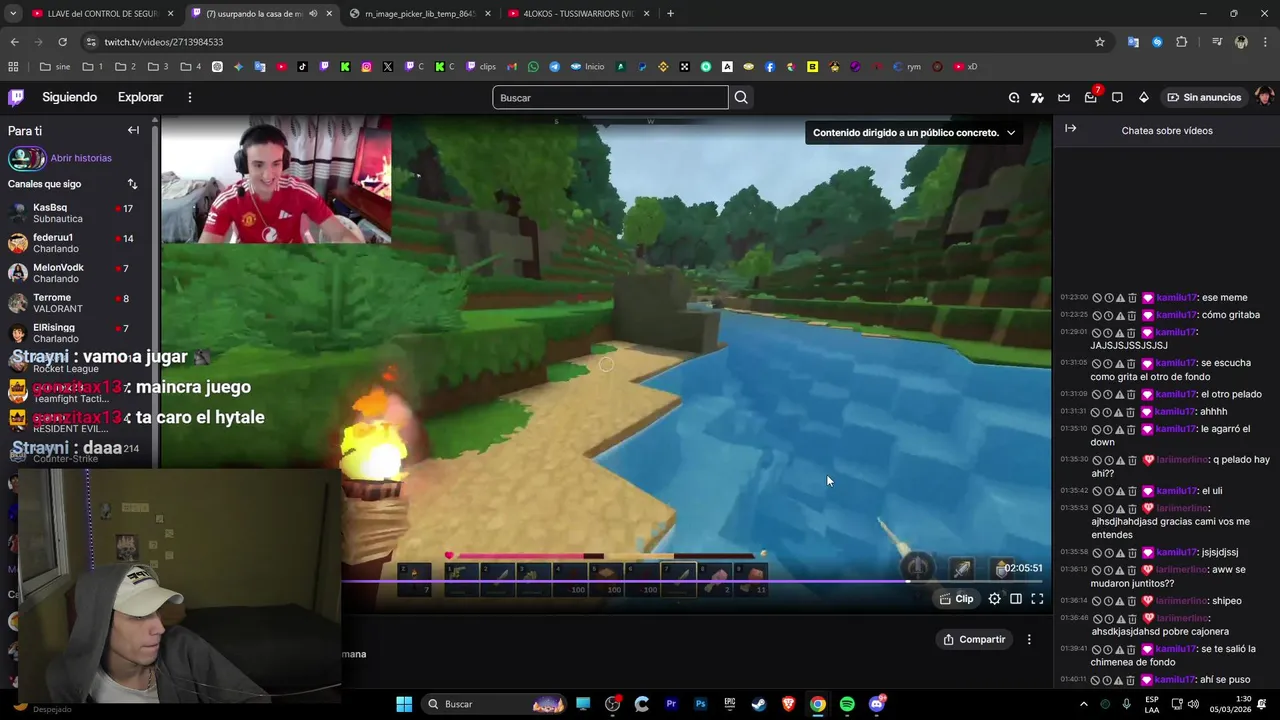The image size is (1280, 720).
Task: Launch Spotify from the taskbar
Action: click(847, 704)
